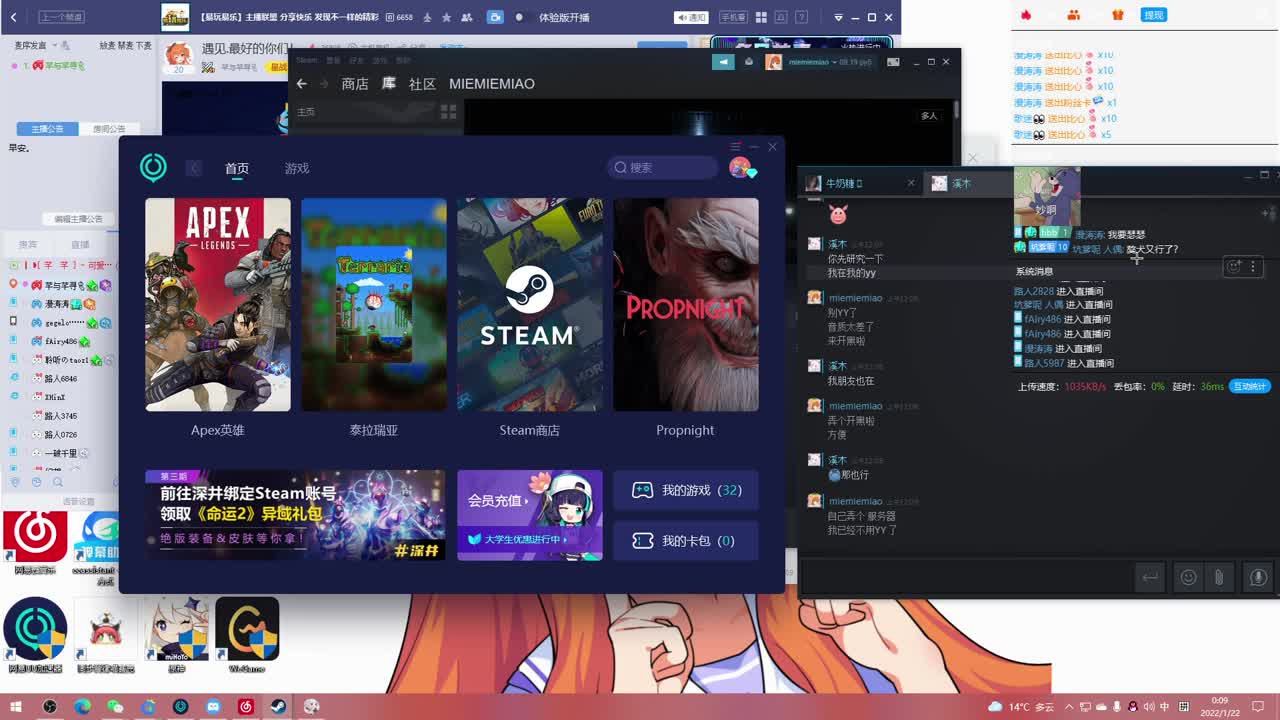Click the search box in the accelerator
Screen dimensions: 1280x720
pyautogui.click(x=662, y=167)
